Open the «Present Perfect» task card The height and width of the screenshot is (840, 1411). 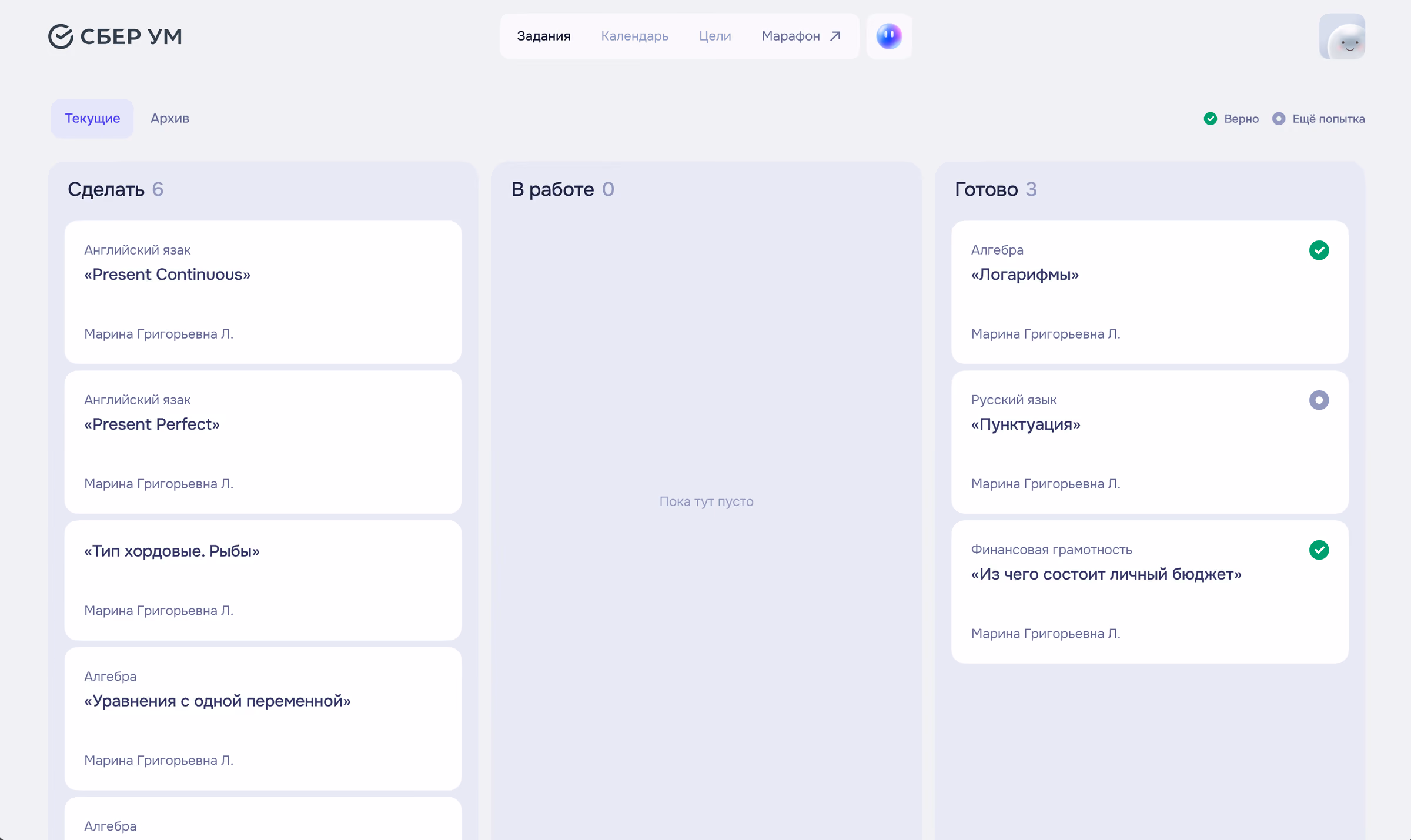click(263, 442)
